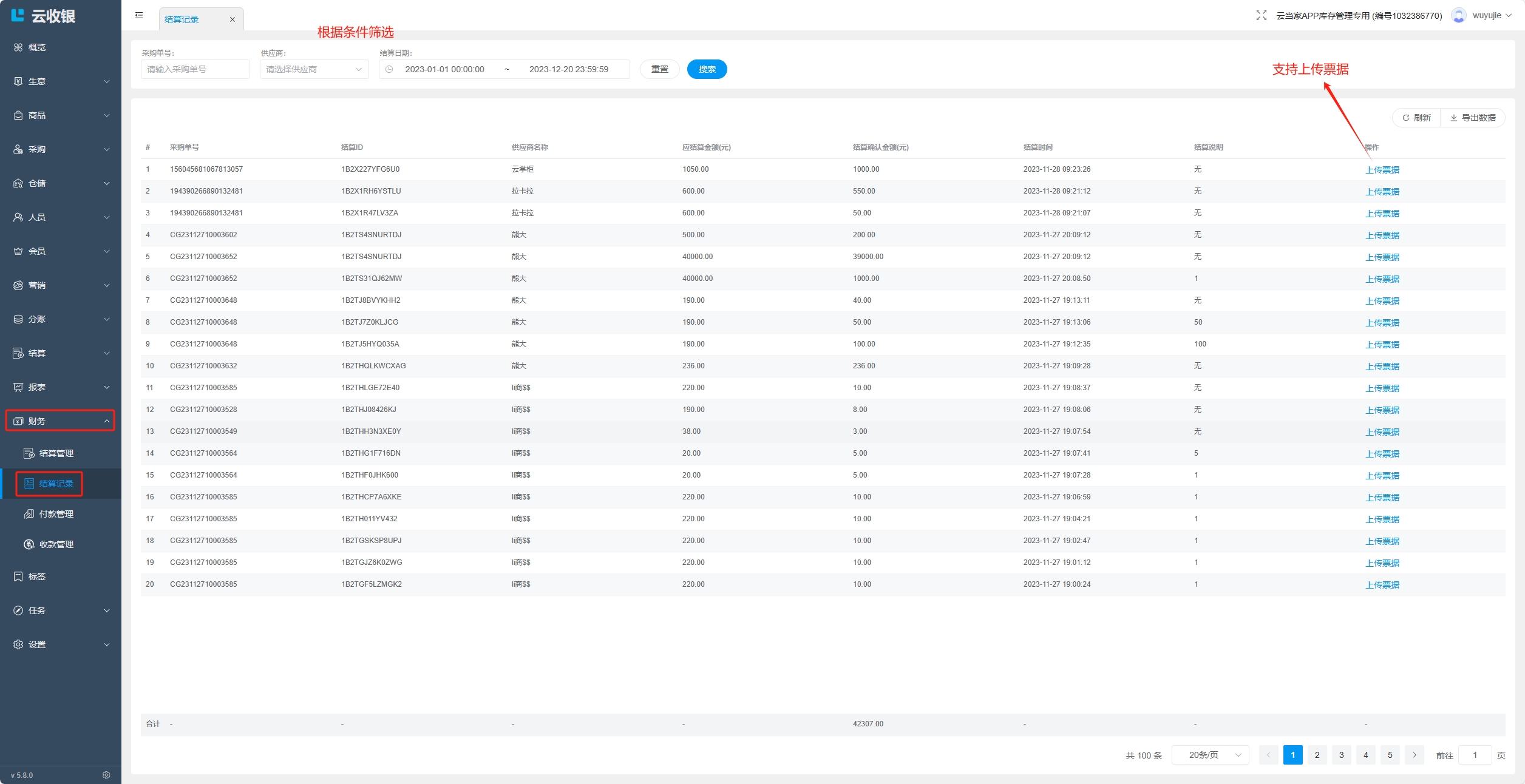Image resolution: width=1525 pixels, height=784 pixels.
Task: Open wuyujie user account dropdown
Action: point(1486,16)
